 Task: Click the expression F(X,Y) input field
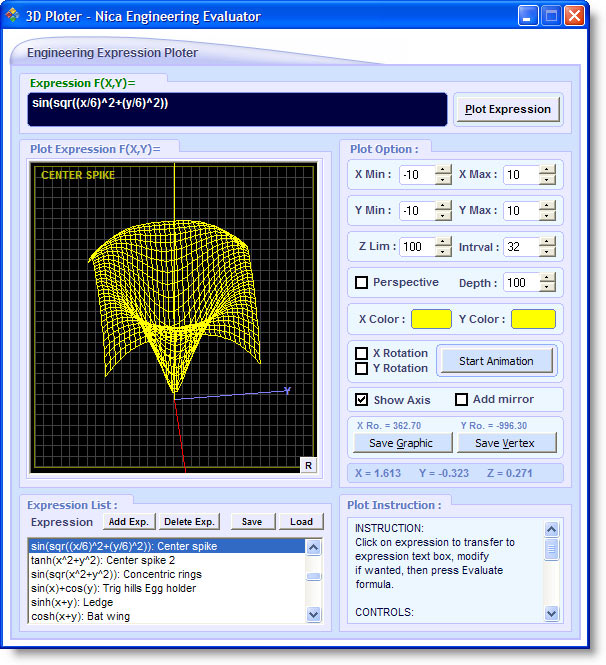(x=237, y=109)
